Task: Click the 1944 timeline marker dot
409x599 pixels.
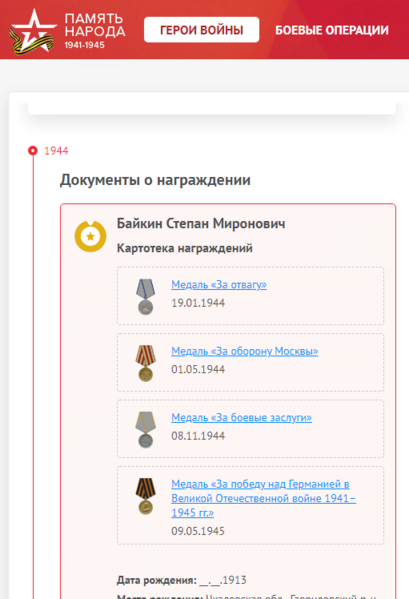Action: point(33,151)
